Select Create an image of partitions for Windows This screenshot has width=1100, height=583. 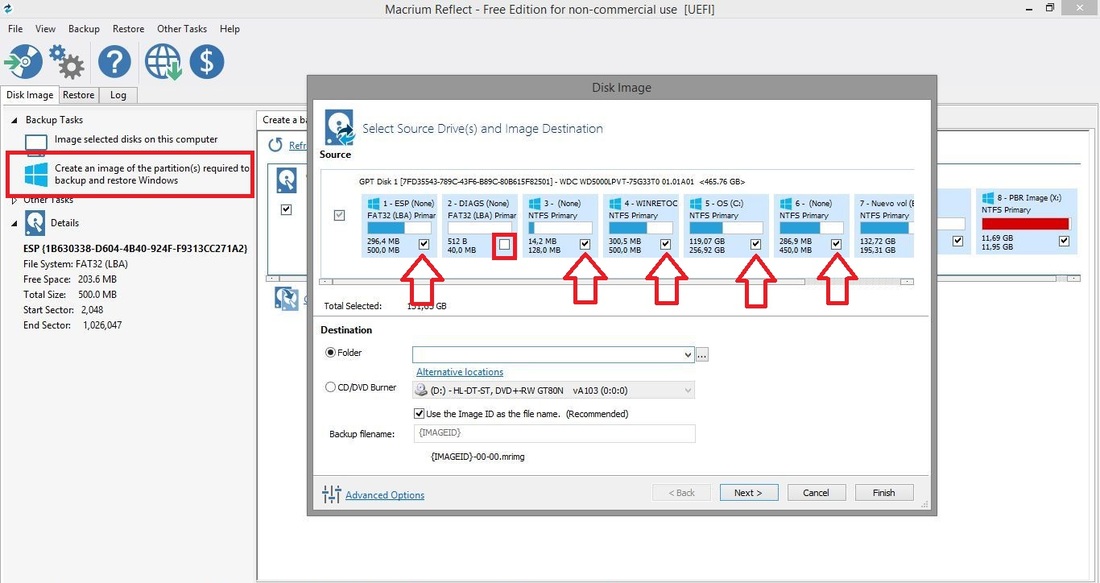[x=152, y=174]
